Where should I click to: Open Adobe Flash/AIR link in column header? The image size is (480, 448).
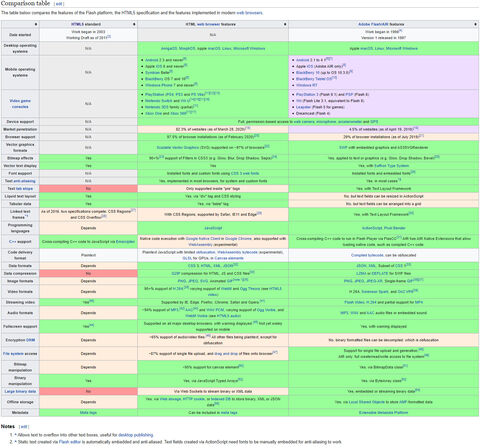pyautogui.click(x=369, y=24)
